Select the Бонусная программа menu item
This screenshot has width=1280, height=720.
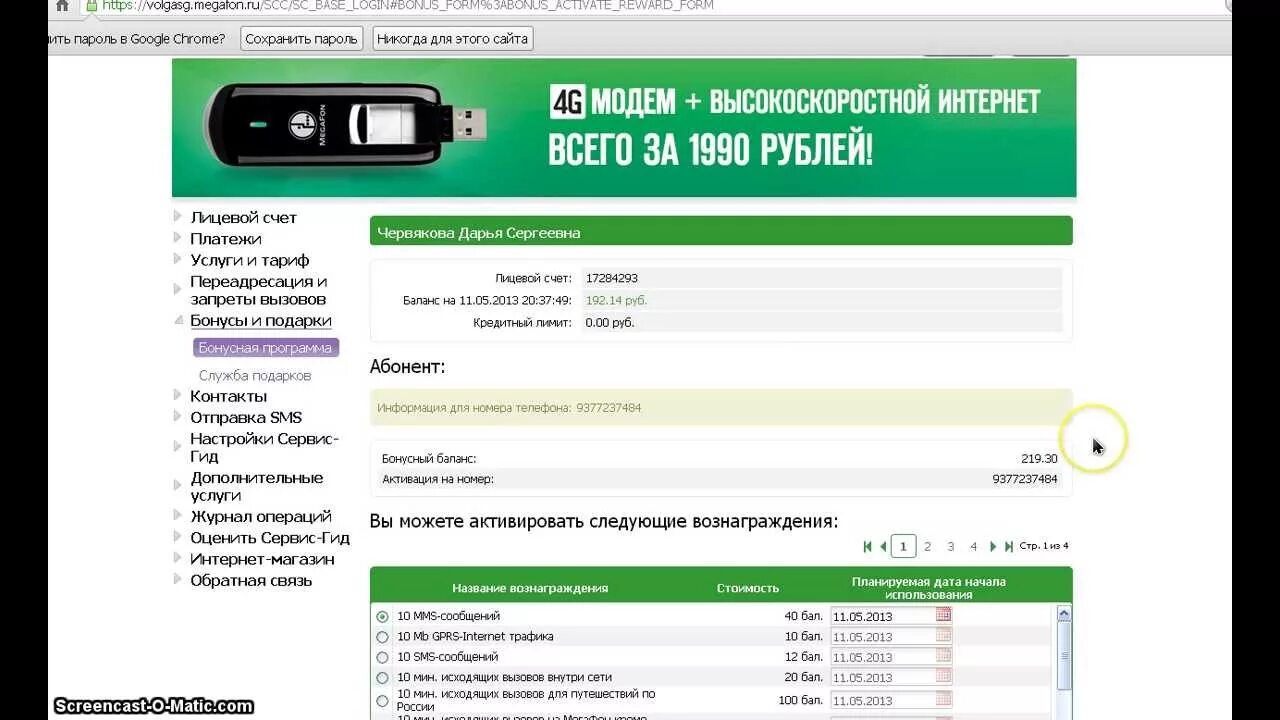[x=265, y=348]
